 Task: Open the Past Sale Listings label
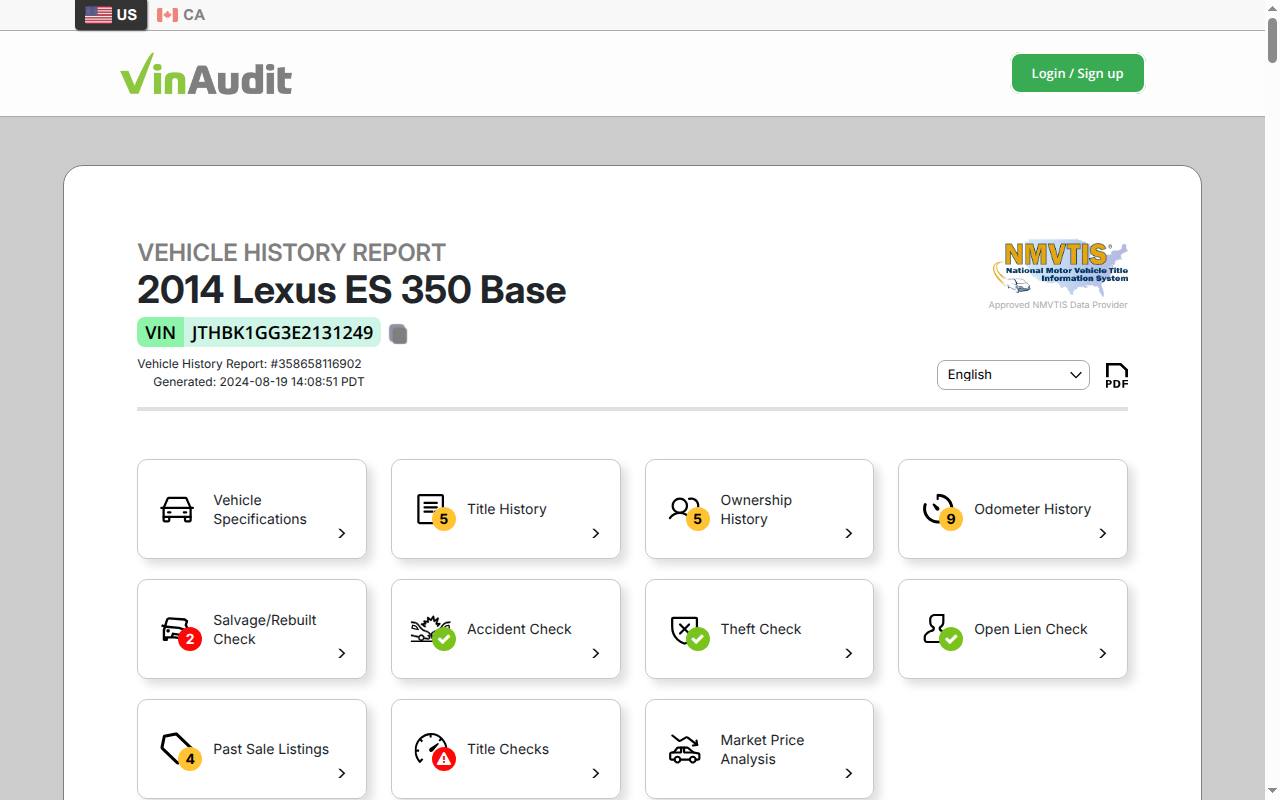271,749
